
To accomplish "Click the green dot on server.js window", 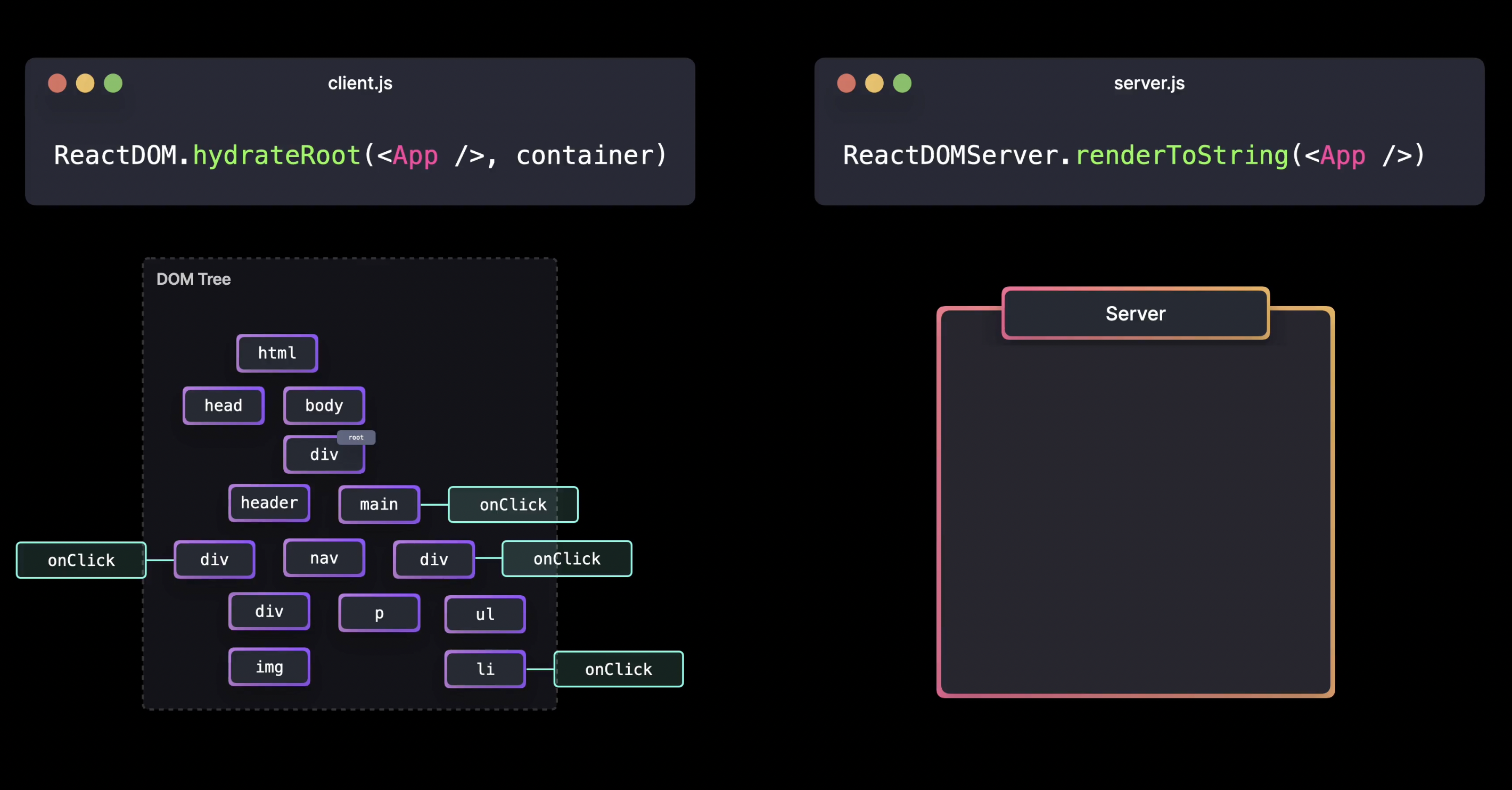I will (902, 84).
